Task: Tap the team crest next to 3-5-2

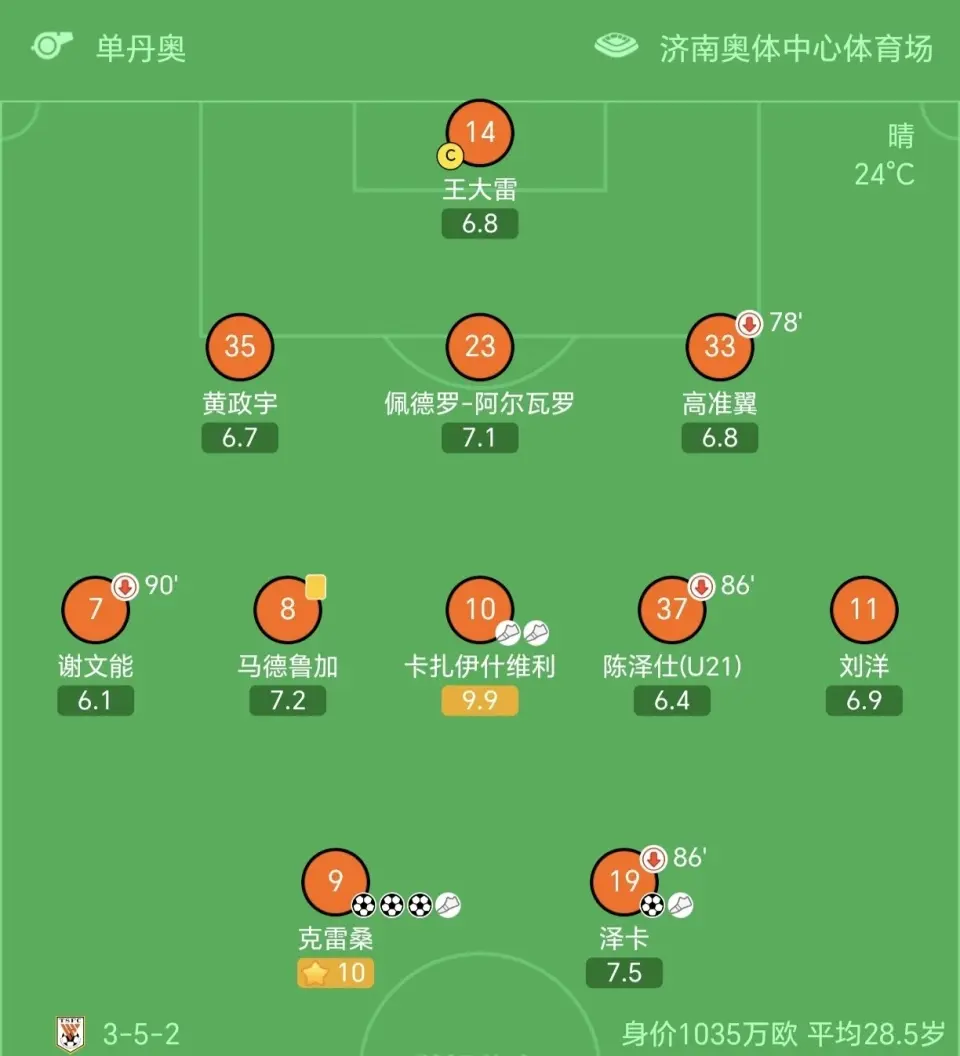Action: (70, 1034)
